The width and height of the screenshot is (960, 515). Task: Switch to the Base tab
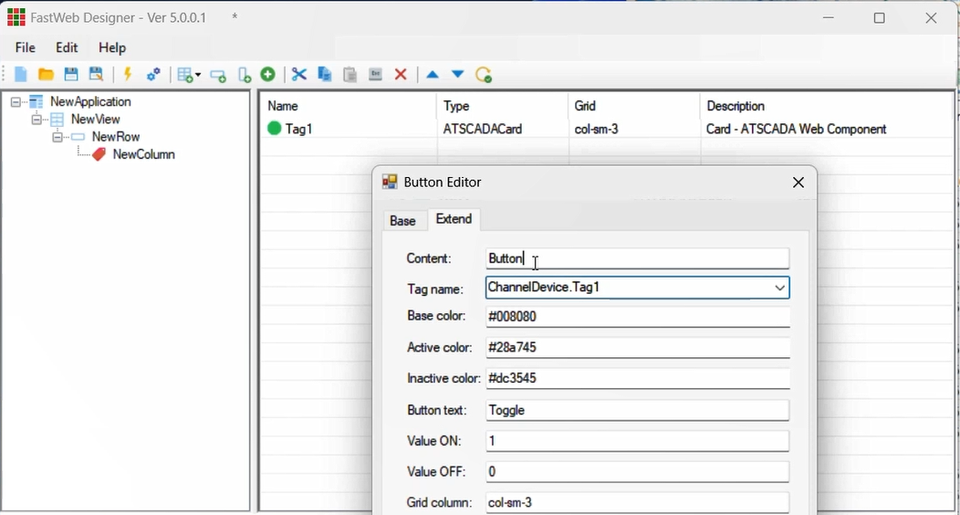403,221
